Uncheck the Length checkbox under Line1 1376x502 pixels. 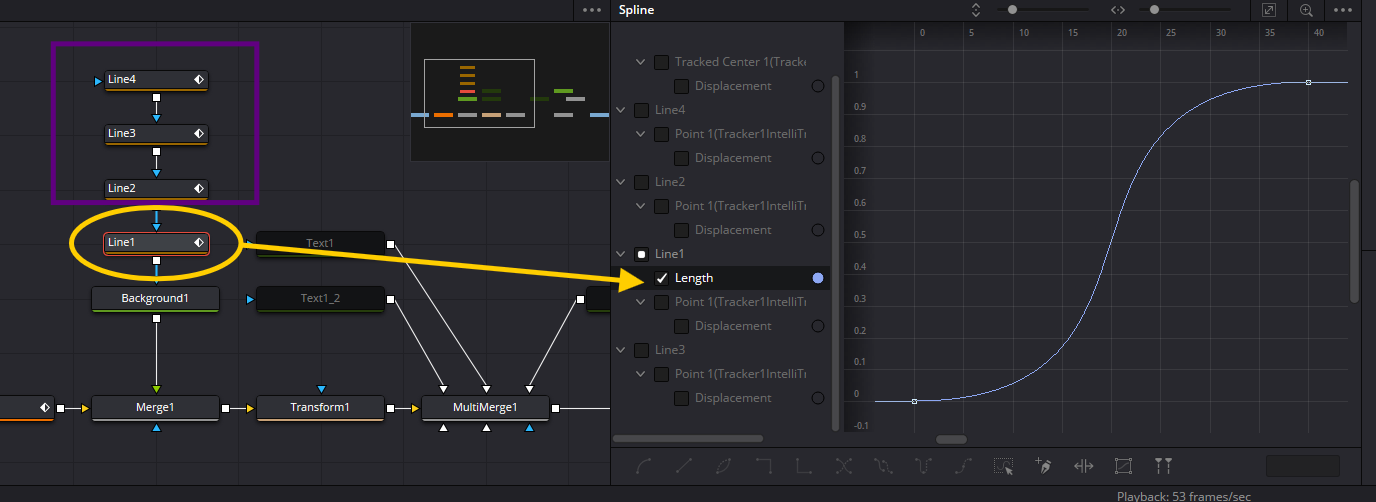661,278
